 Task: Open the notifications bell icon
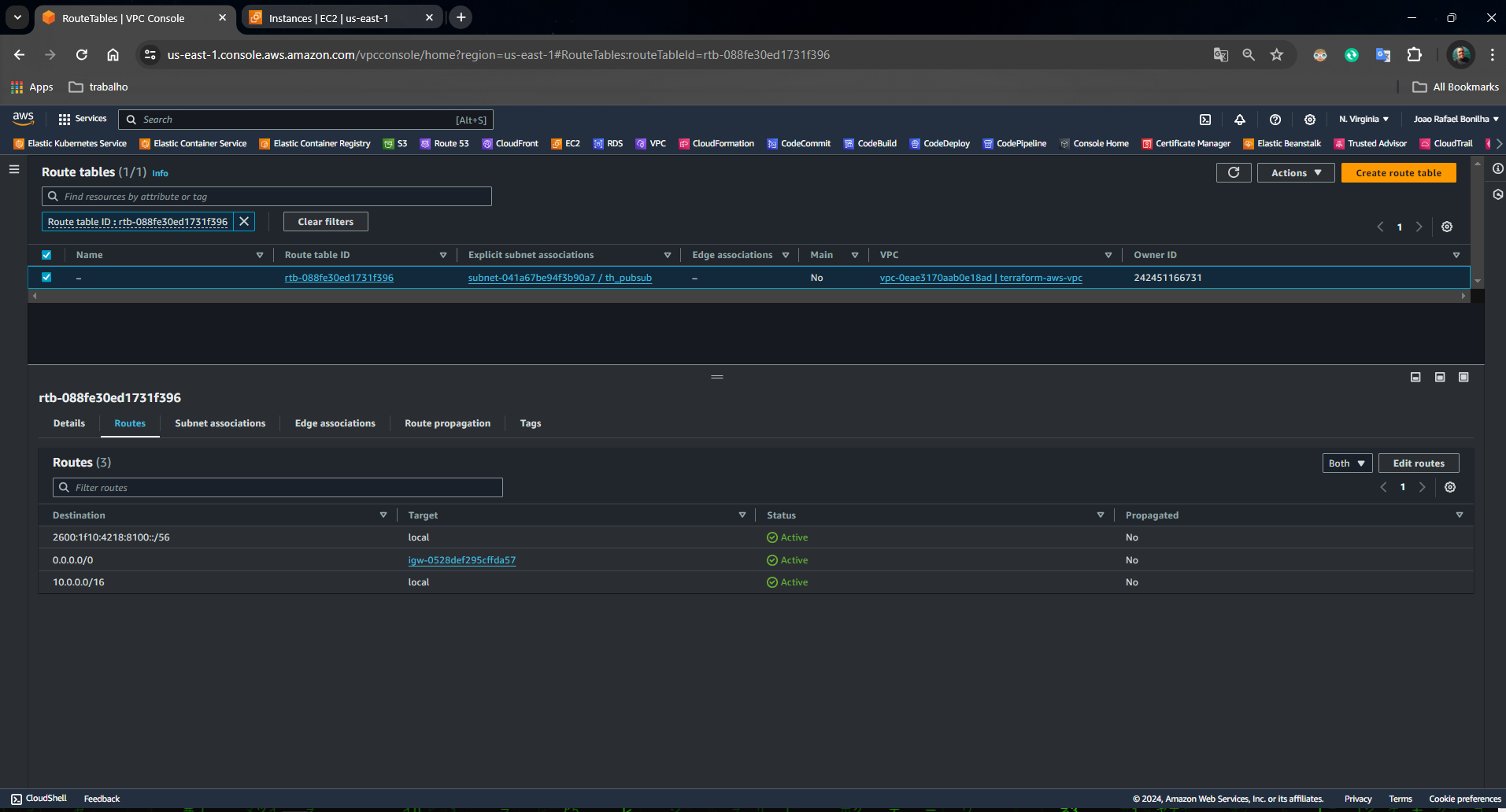click(x=1240, y=120)
